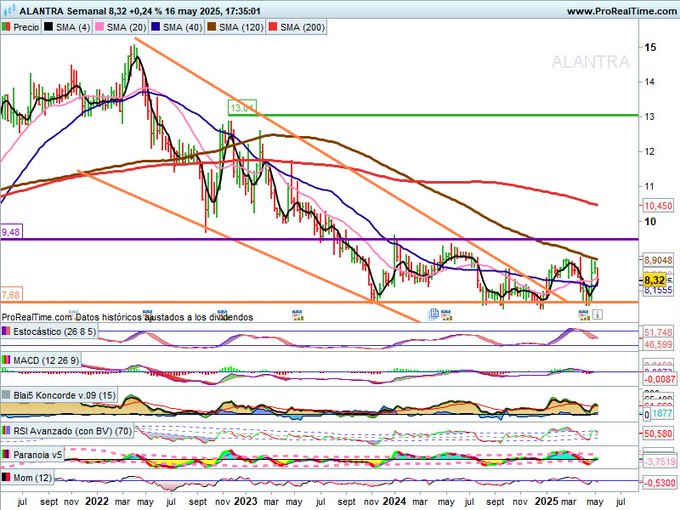
Task: Click the Estocástico indicator color icon
Action: 6,332
